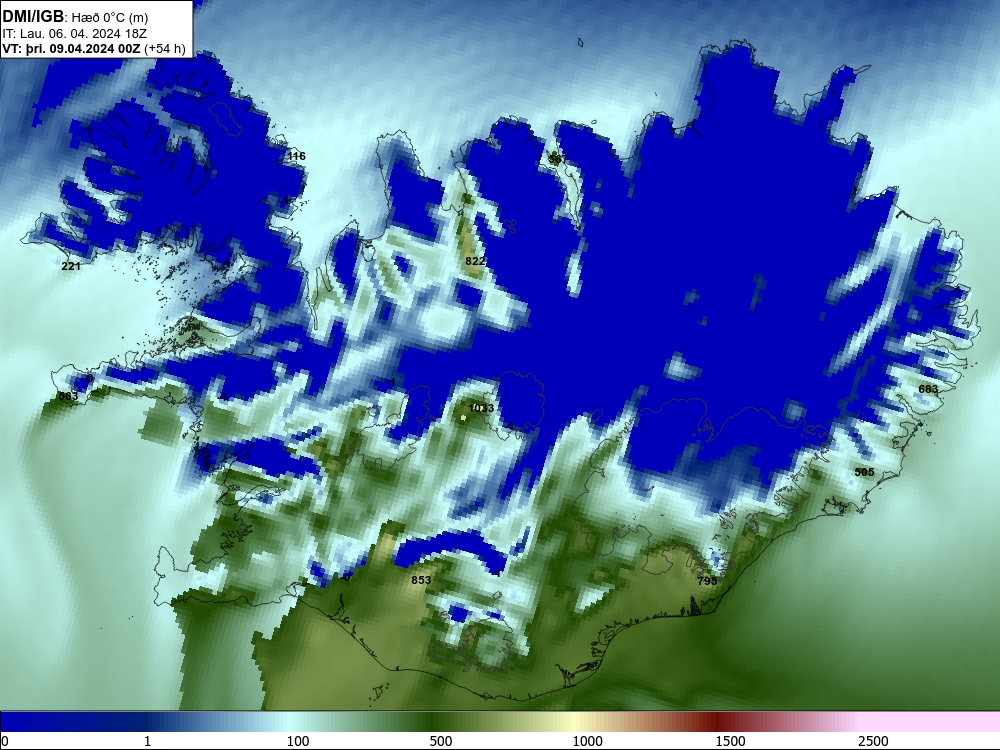Screen dimensions: 1000x750
Task: Click the map value label '505'
Action: coord(864,472)
